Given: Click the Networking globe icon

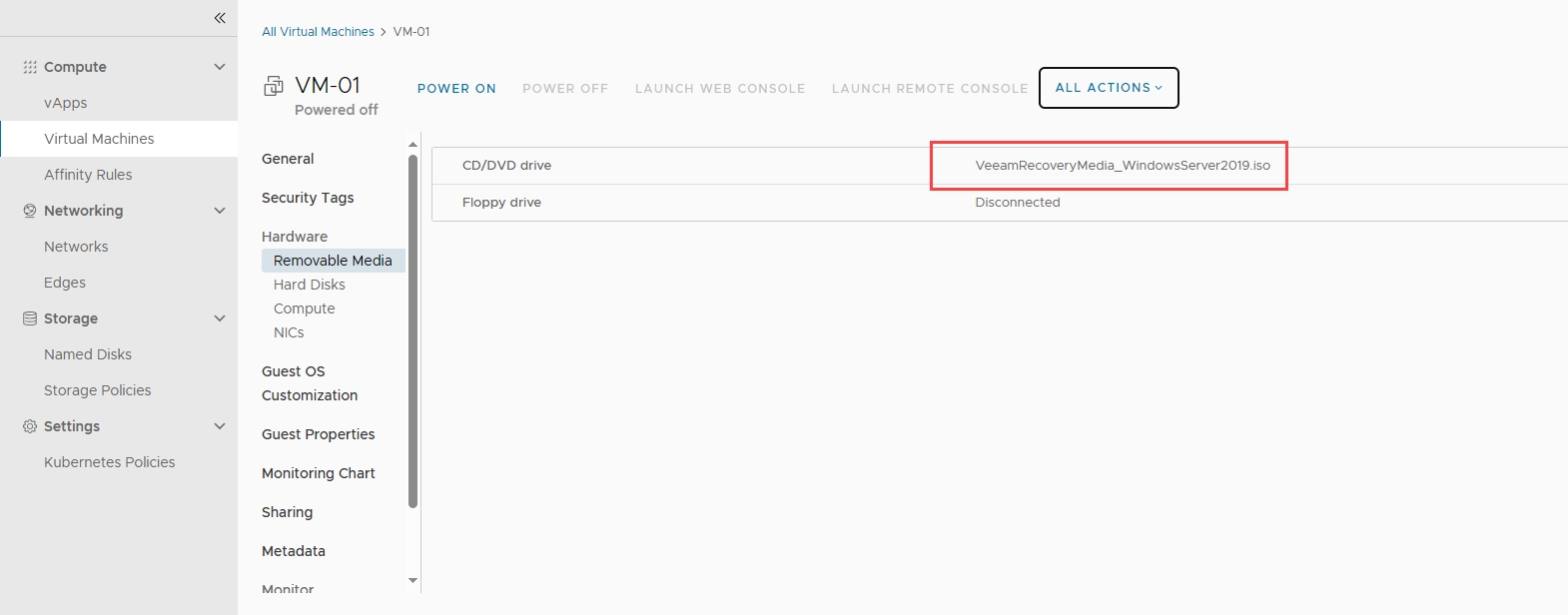Looking at the screenshot, I should (x=30, y=211).
